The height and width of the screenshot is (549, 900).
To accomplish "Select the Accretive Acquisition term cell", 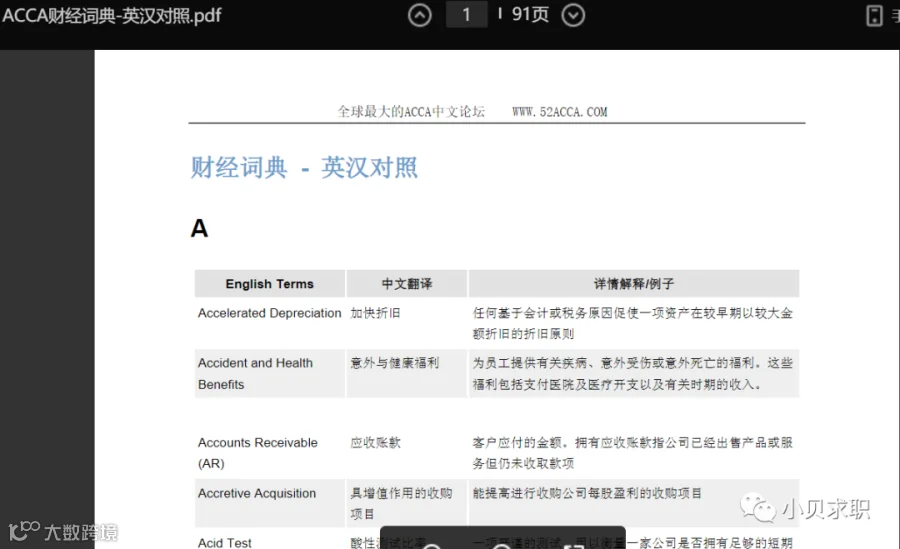I will [270, 502].
